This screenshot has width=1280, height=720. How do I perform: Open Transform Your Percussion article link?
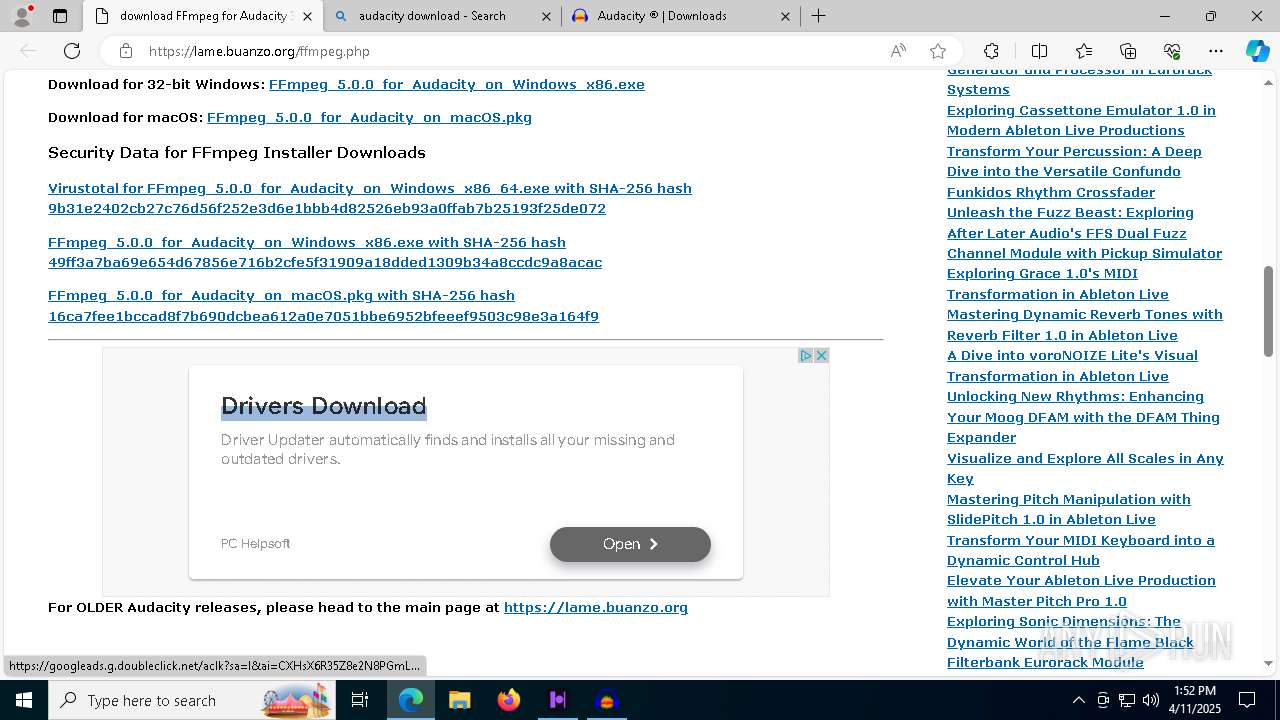coord(1074,171)
